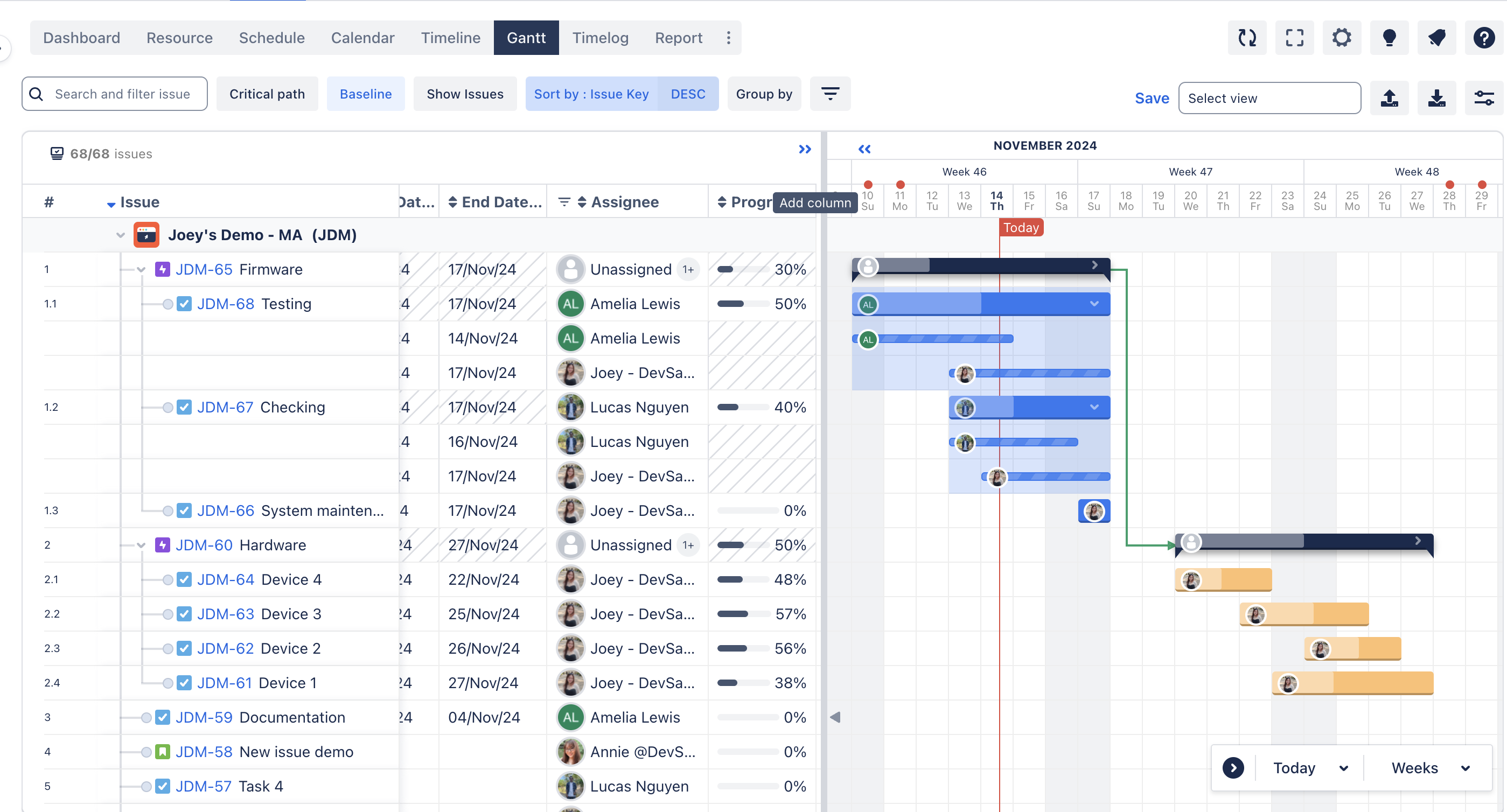Open the Resource tab
This screenshot has width=1507, height=812.
pyautogui.click(x=179, y=38)
